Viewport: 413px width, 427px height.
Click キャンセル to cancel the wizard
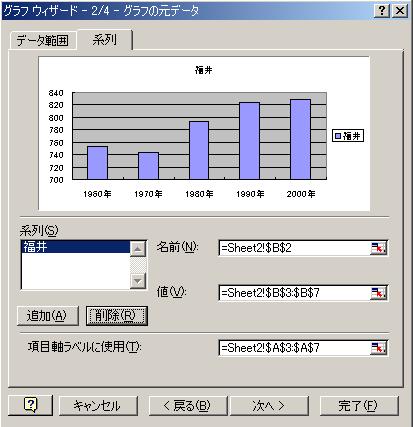coord(98,406)
